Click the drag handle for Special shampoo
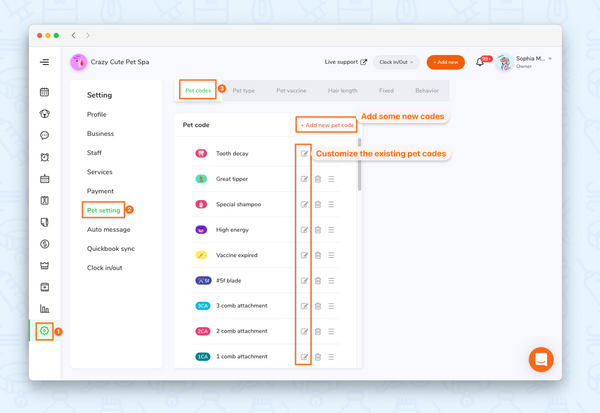The height and width of the screenshot is (413, 600). [x=331, y=204]
